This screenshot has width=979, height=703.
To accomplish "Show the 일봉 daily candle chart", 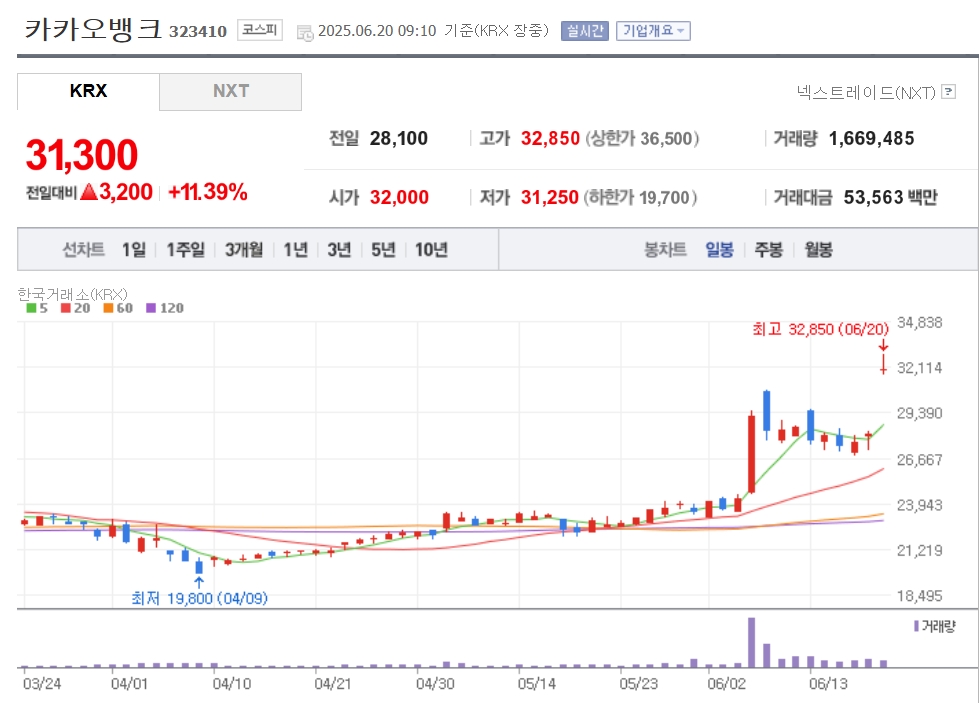I will pyautogui.click(x=719, y=250).
